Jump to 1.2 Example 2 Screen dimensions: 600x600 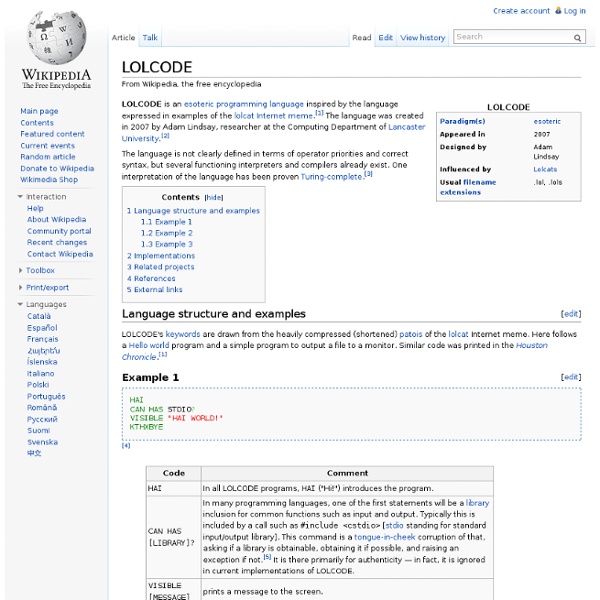(166, 233)
